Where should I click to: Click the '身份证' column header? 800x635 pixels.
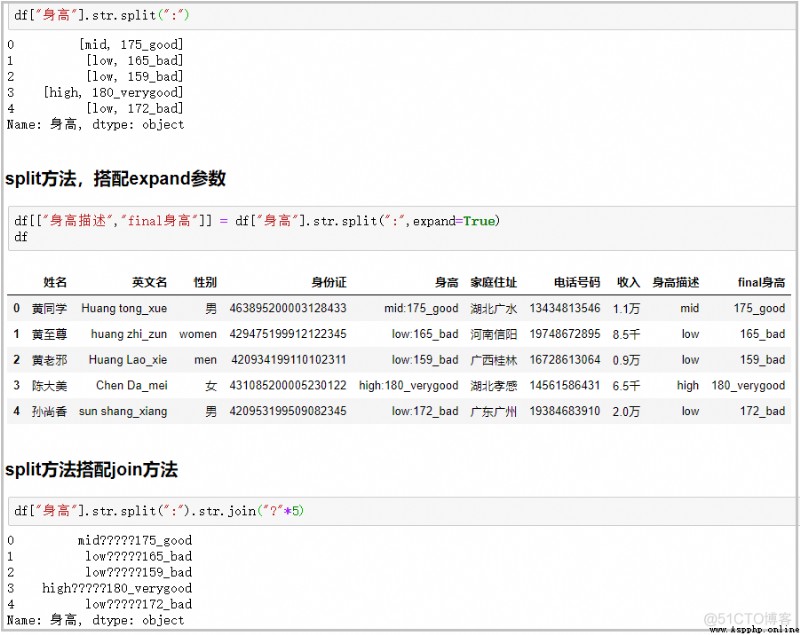click(x=329, y=282)
